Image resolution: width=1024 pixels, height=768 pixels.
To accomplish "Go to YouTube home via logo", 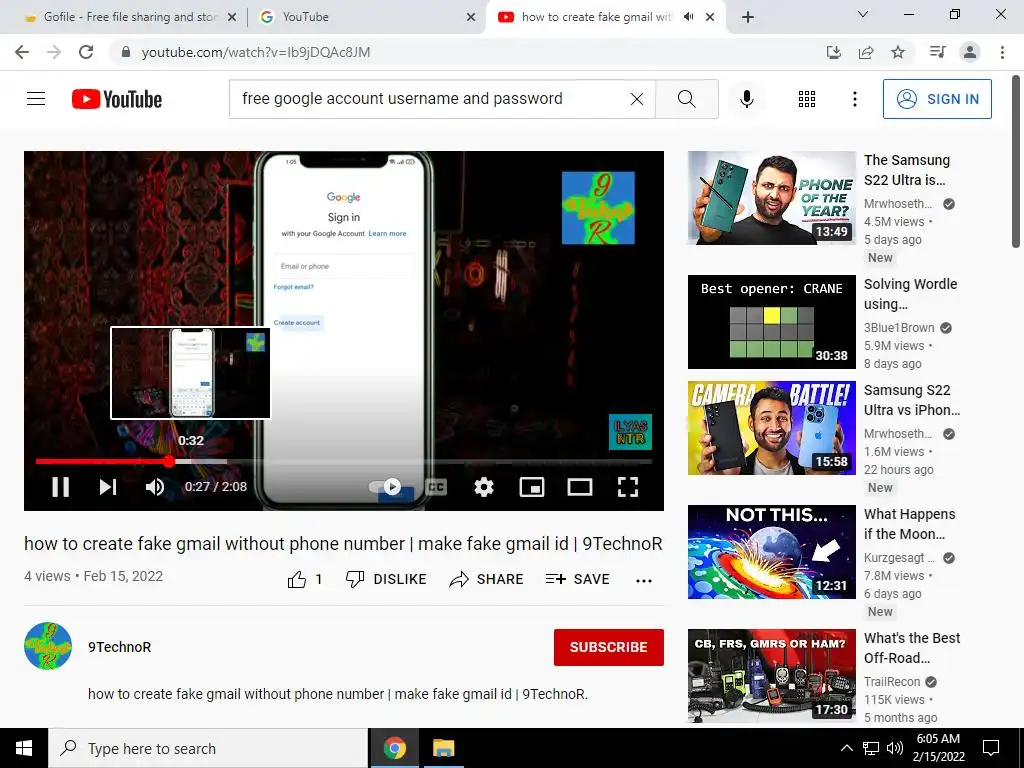I will click(x=117, y=99).
